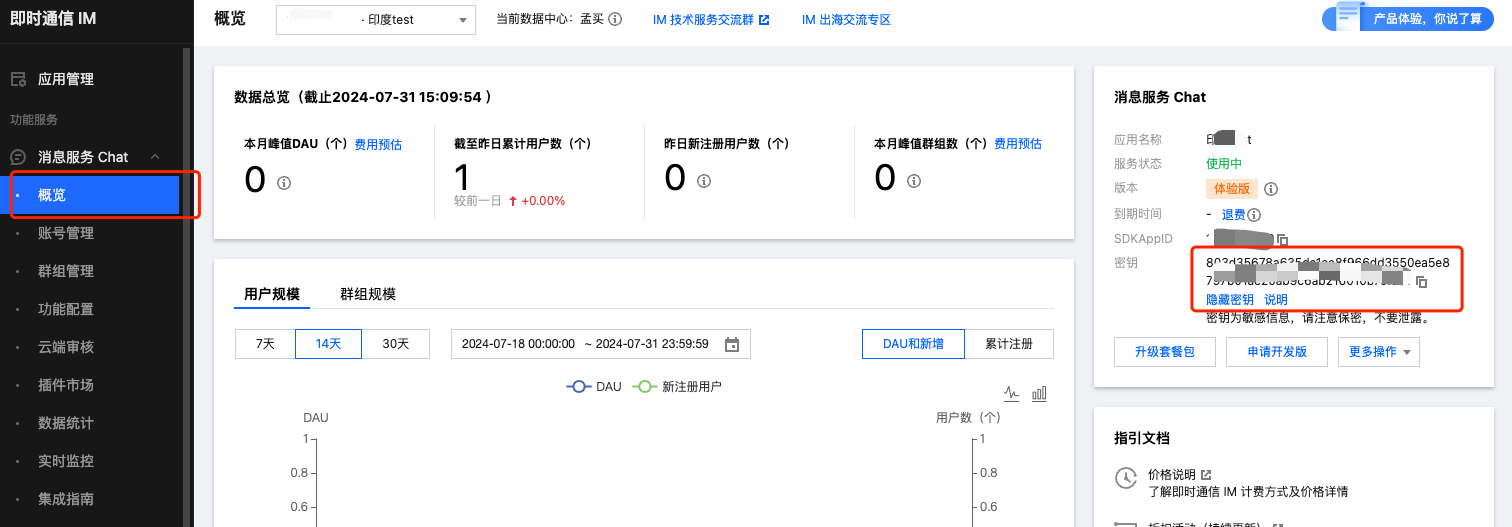Copy the 密钥 secret key
The image size is (1512, 527).
[x=1421, y=282]
